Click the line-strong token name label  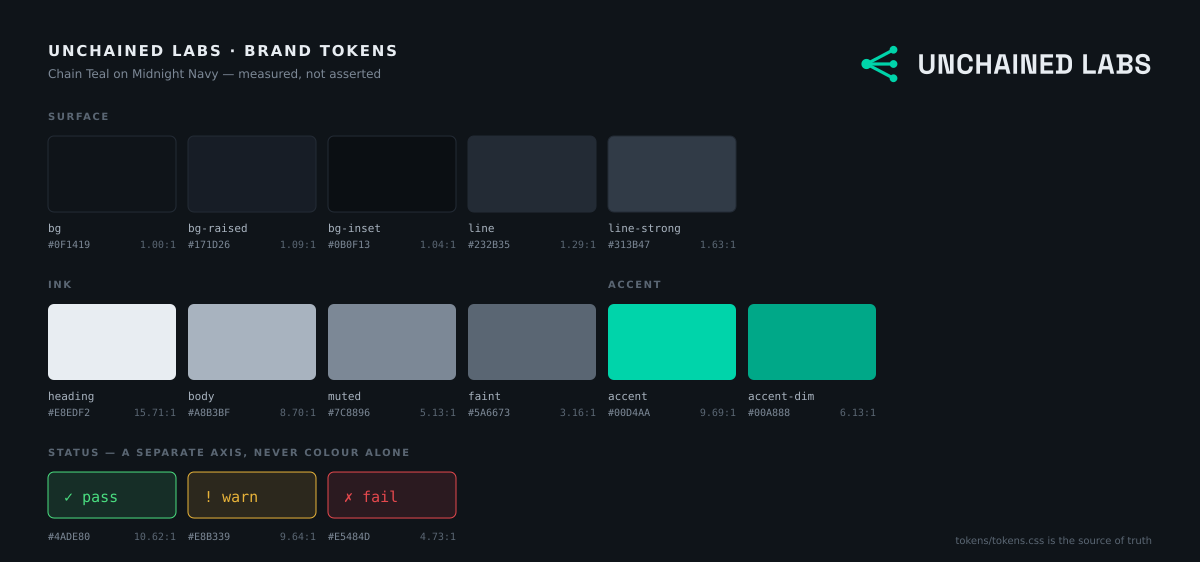[x=644, y=228]
